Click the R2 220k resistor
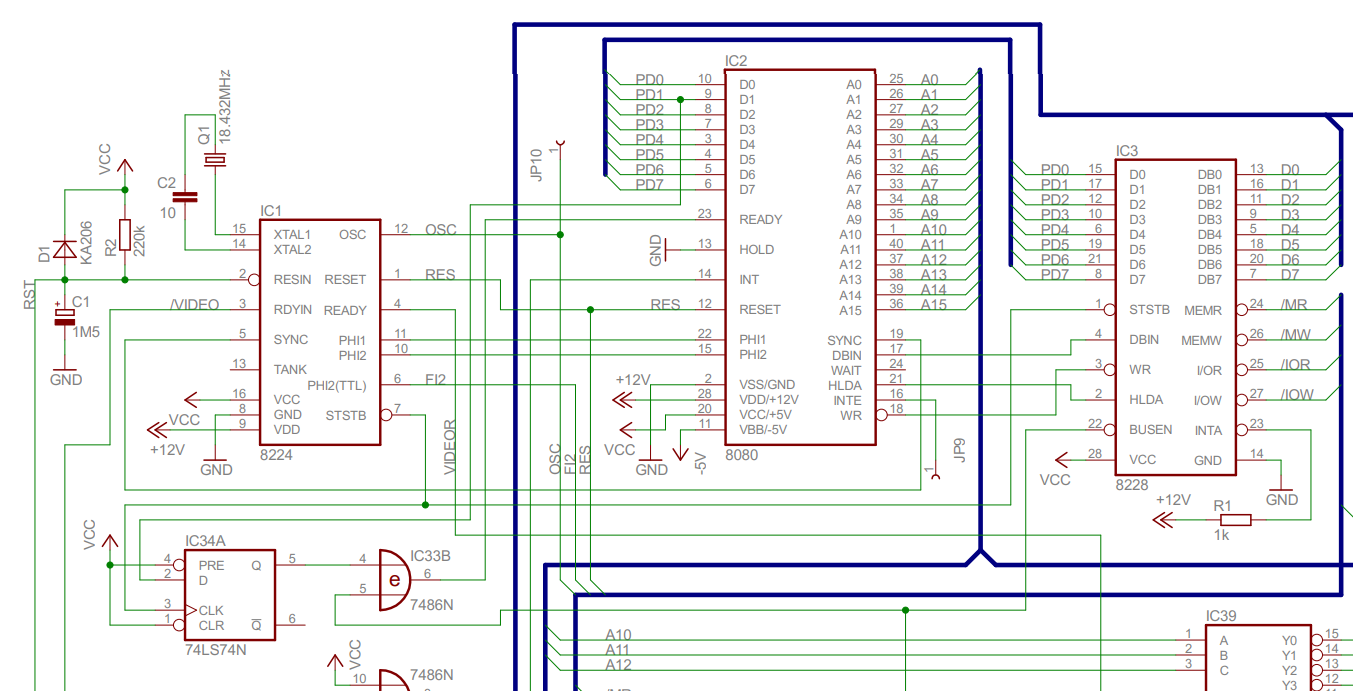Image resolution: width=1353 pixels, height=691 pixels. [125, 235]
